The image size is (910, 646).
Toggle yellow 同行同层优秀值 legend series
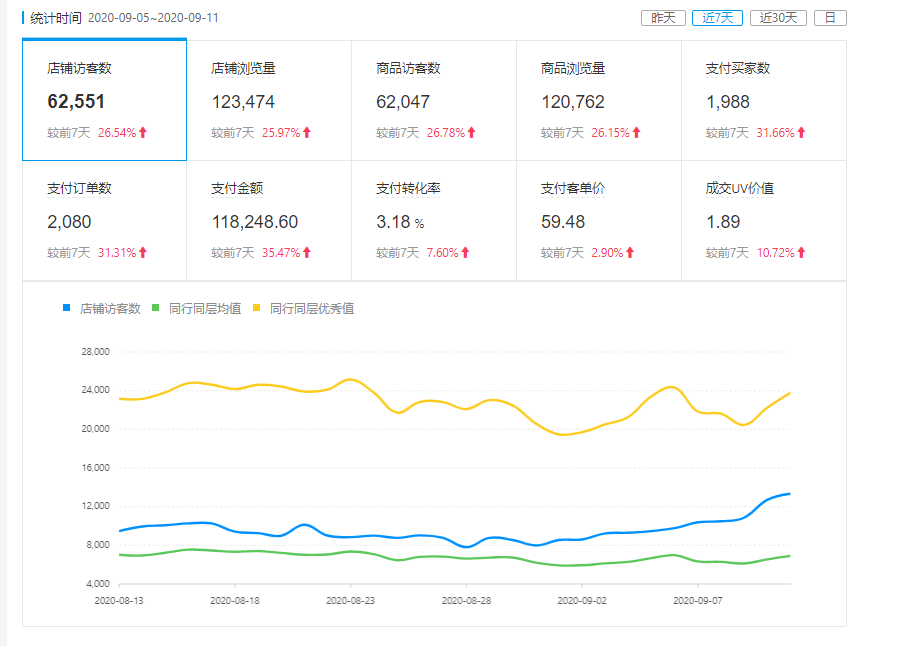point(304,308)
